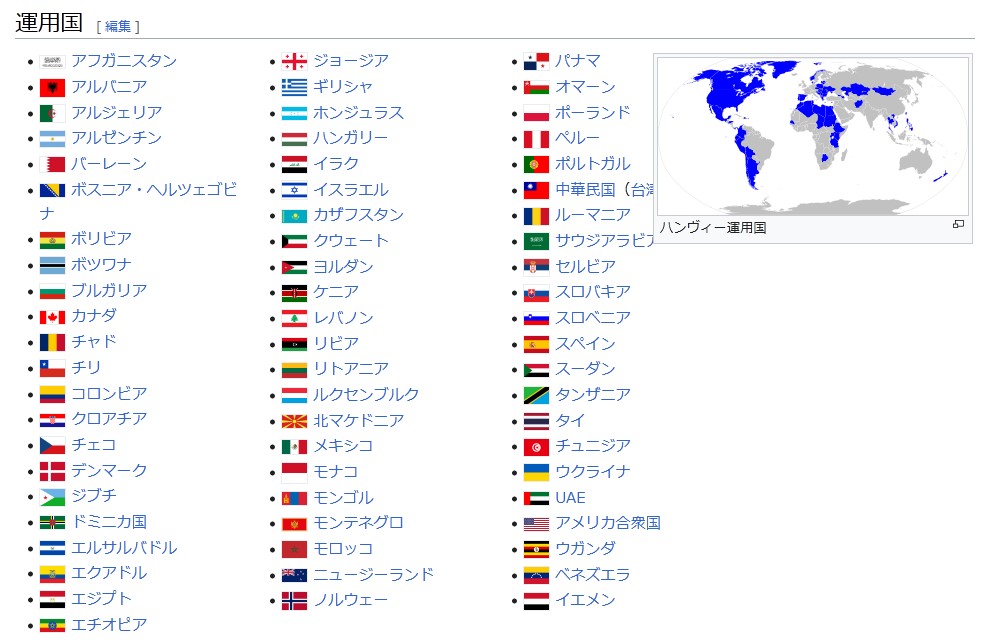Open the アフガニスタン article link

click(x=123, y=61)
